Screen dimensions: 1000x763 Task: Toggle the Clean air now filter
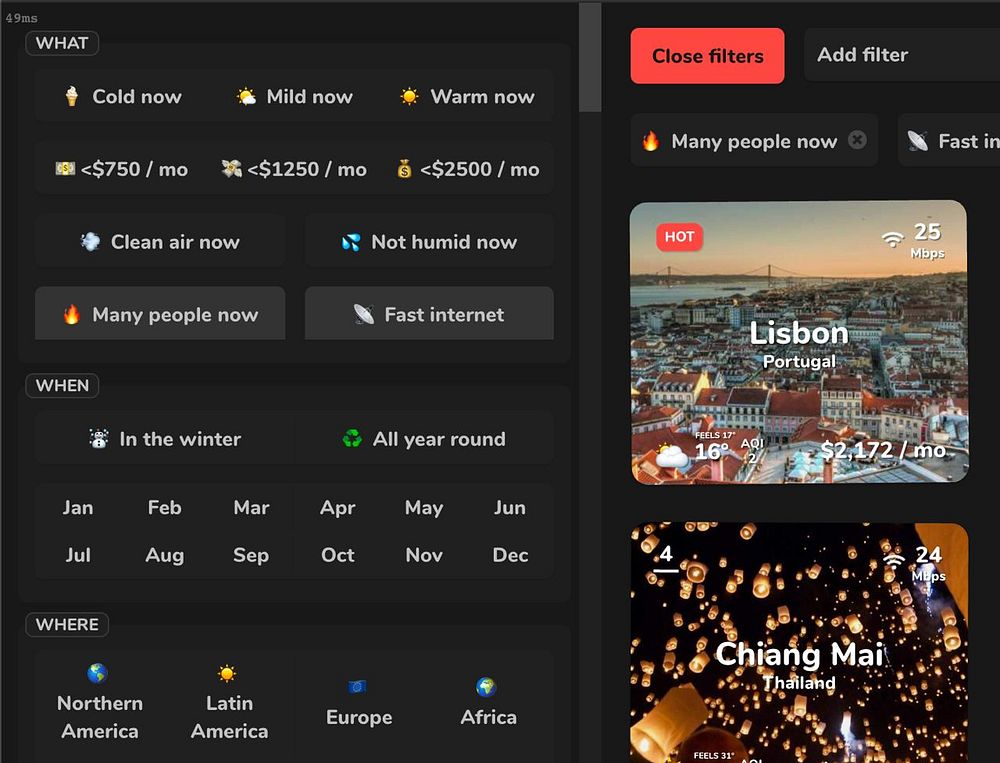tap(160, 242)
